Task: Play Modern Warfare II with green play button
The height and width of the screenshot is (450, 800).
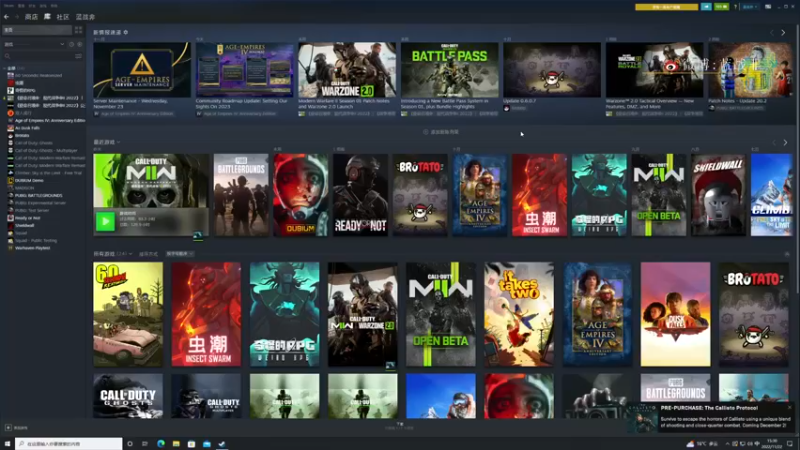Action: 106,222
